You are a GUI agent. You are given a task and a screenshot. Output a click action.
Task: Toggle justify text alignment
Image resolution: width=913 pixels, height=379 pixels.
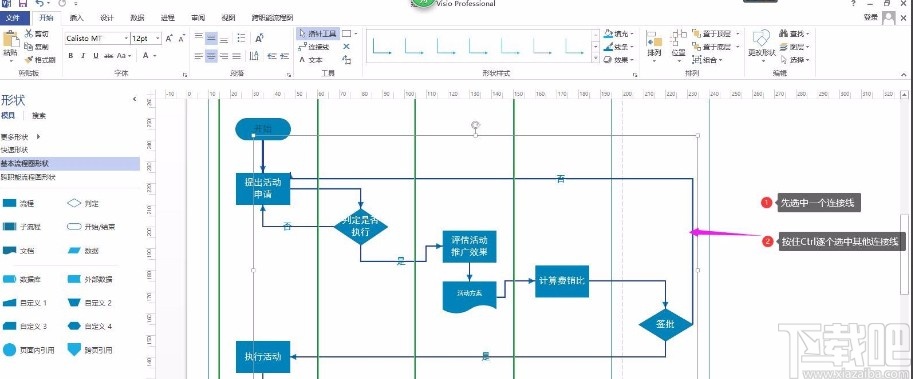pyautogui.click(x=236, y=56)
